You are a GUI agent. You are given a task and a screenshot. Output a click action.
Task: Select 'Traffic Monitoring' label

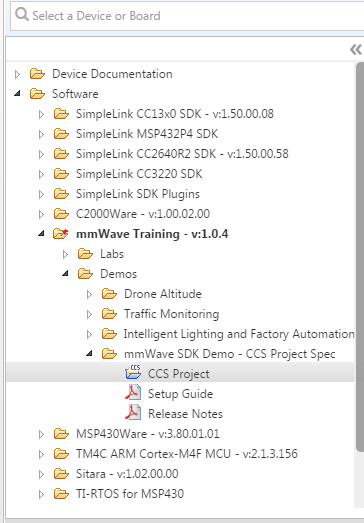point(171,314)
